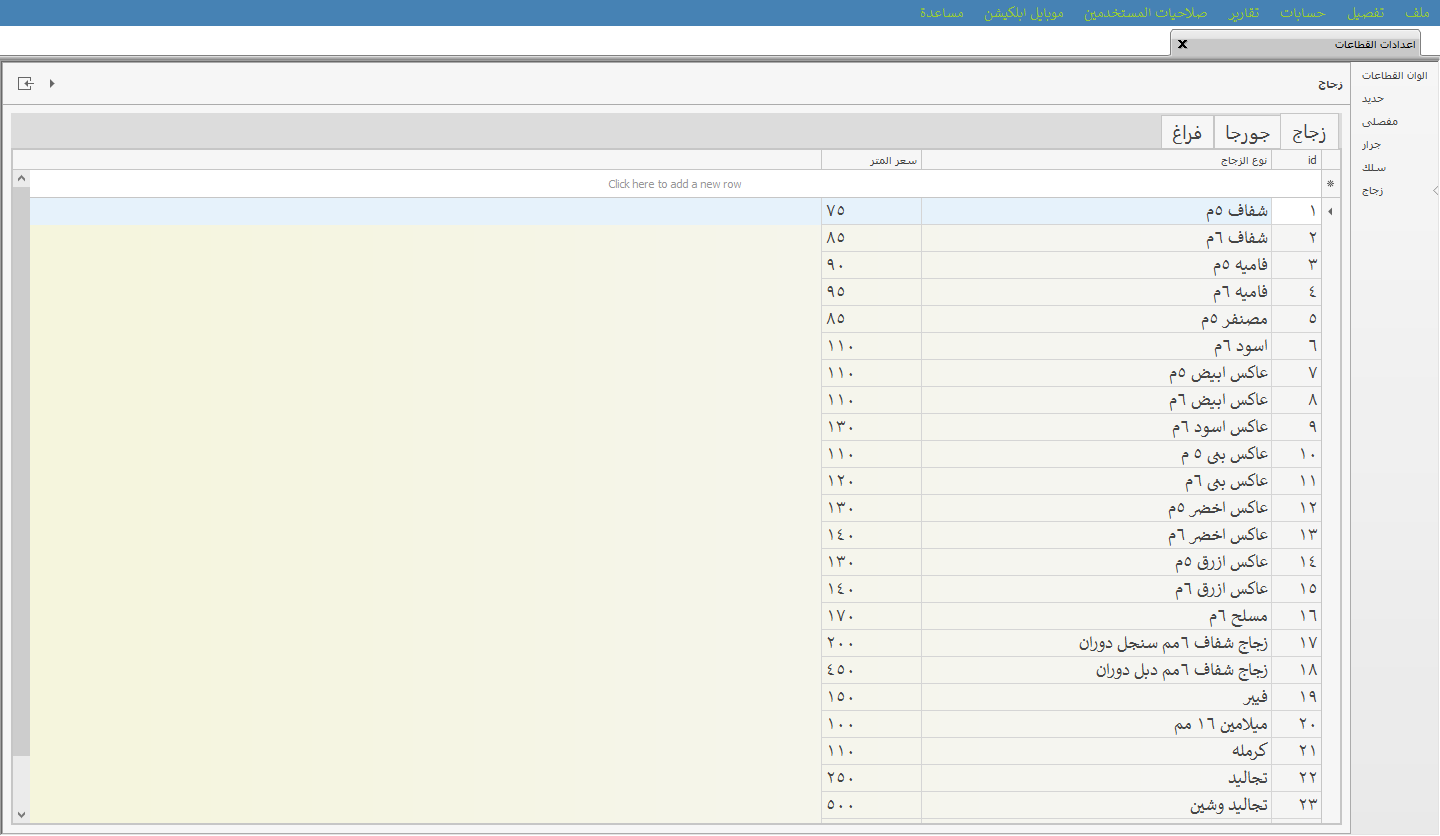Switch to the فراغ tab
Screen dimensions: 1440x836
tap(1187, 132)
